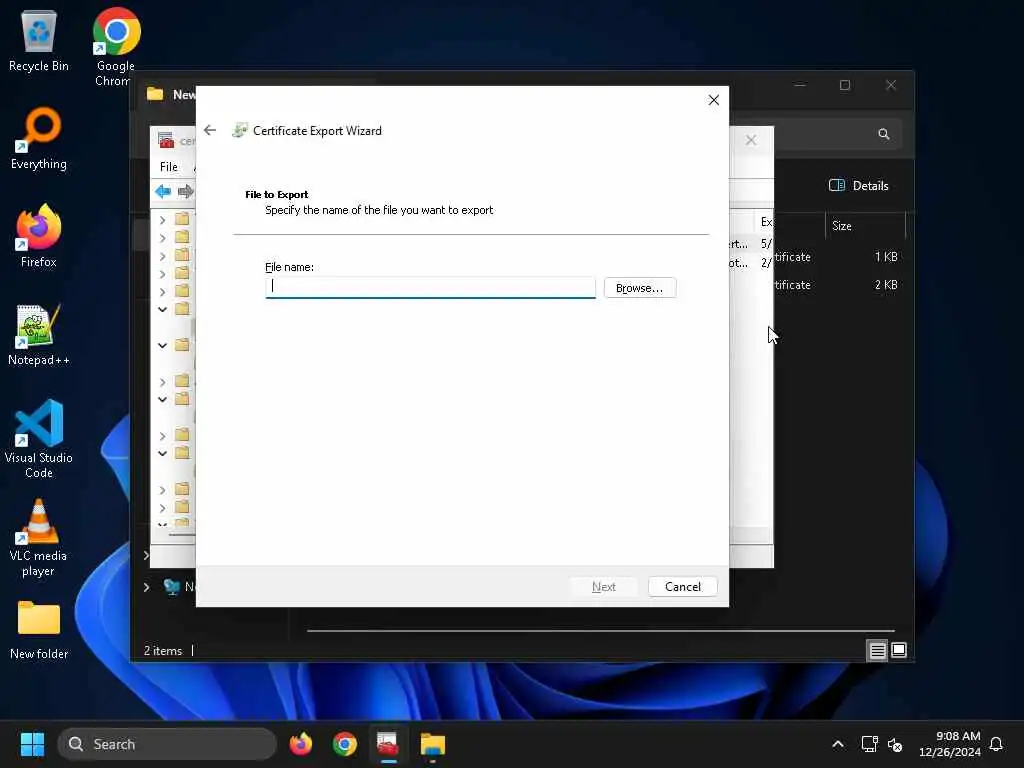Expand the third folder in certmgr tree

tap(163, 256)
